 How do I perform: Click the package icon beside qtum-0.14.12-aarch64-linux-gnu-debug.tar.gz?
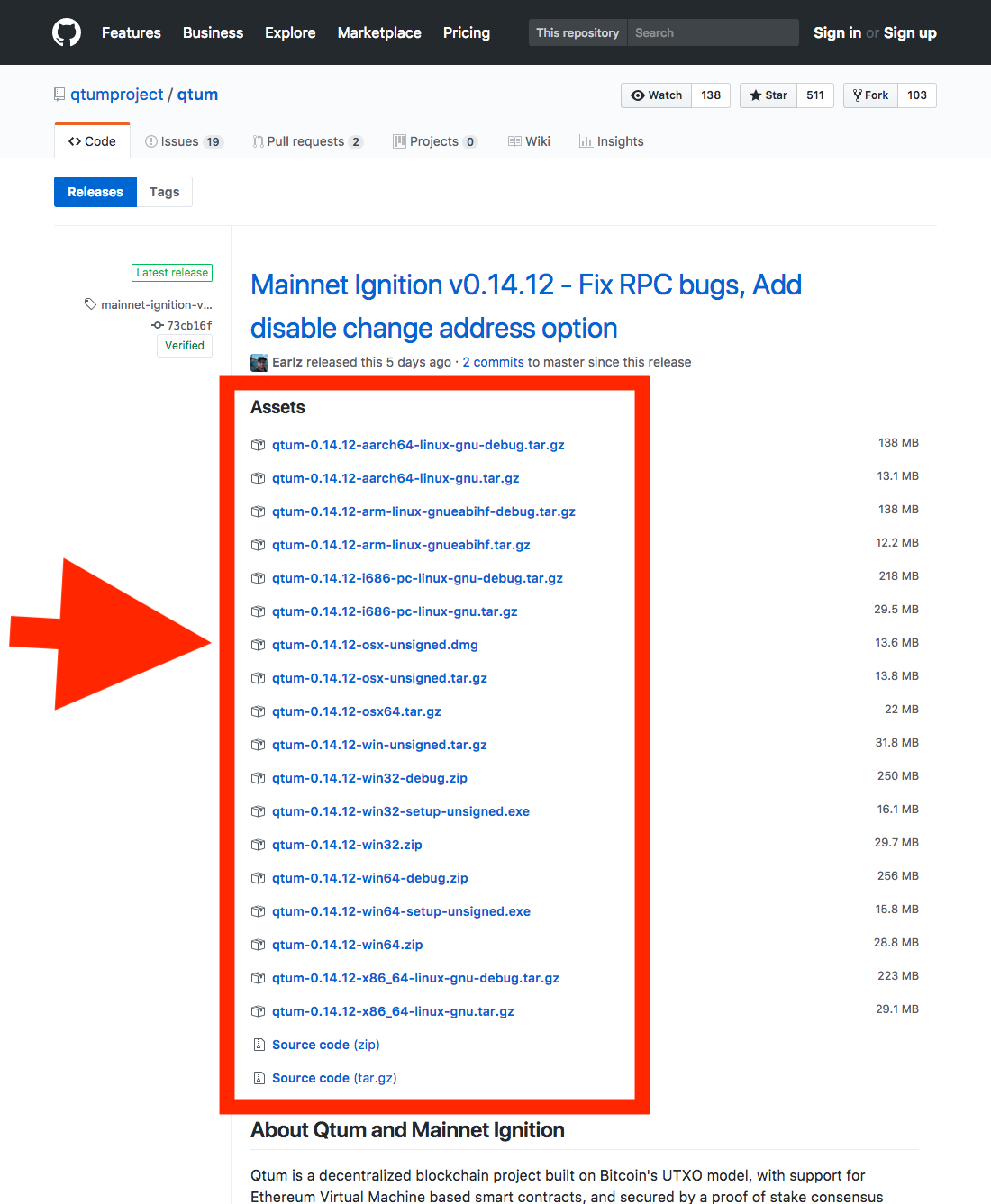tap(259, 445)
